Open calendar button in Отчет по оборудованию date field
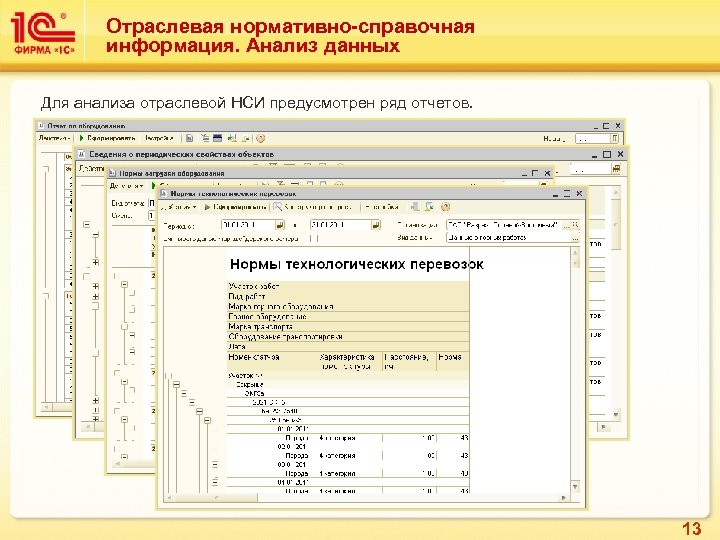Viewport: 720px width, 540px height. click(x=614, y=139)
